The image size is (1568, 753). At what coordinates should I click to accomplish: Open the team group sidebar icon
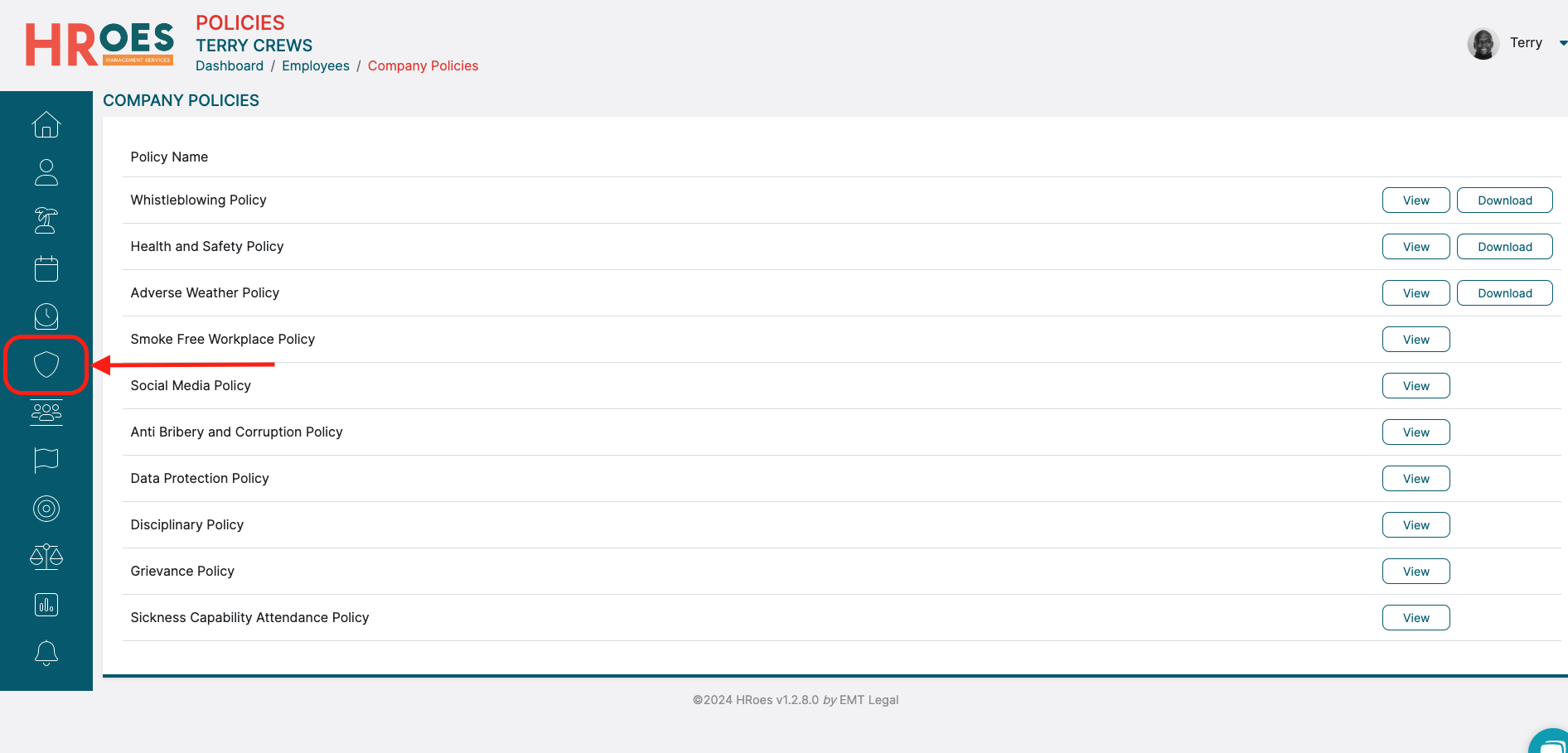tap(46, 413)
